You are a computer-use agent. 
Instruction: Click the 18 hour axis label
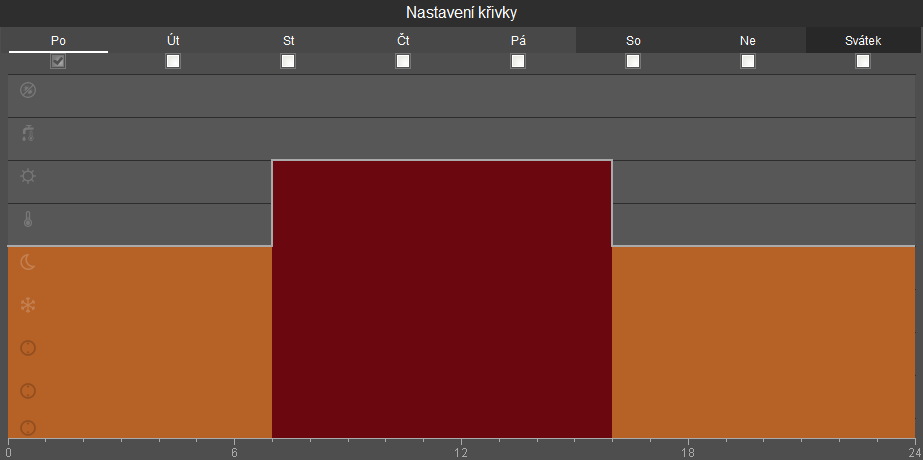pyautogui.click(x=688, y=453)
